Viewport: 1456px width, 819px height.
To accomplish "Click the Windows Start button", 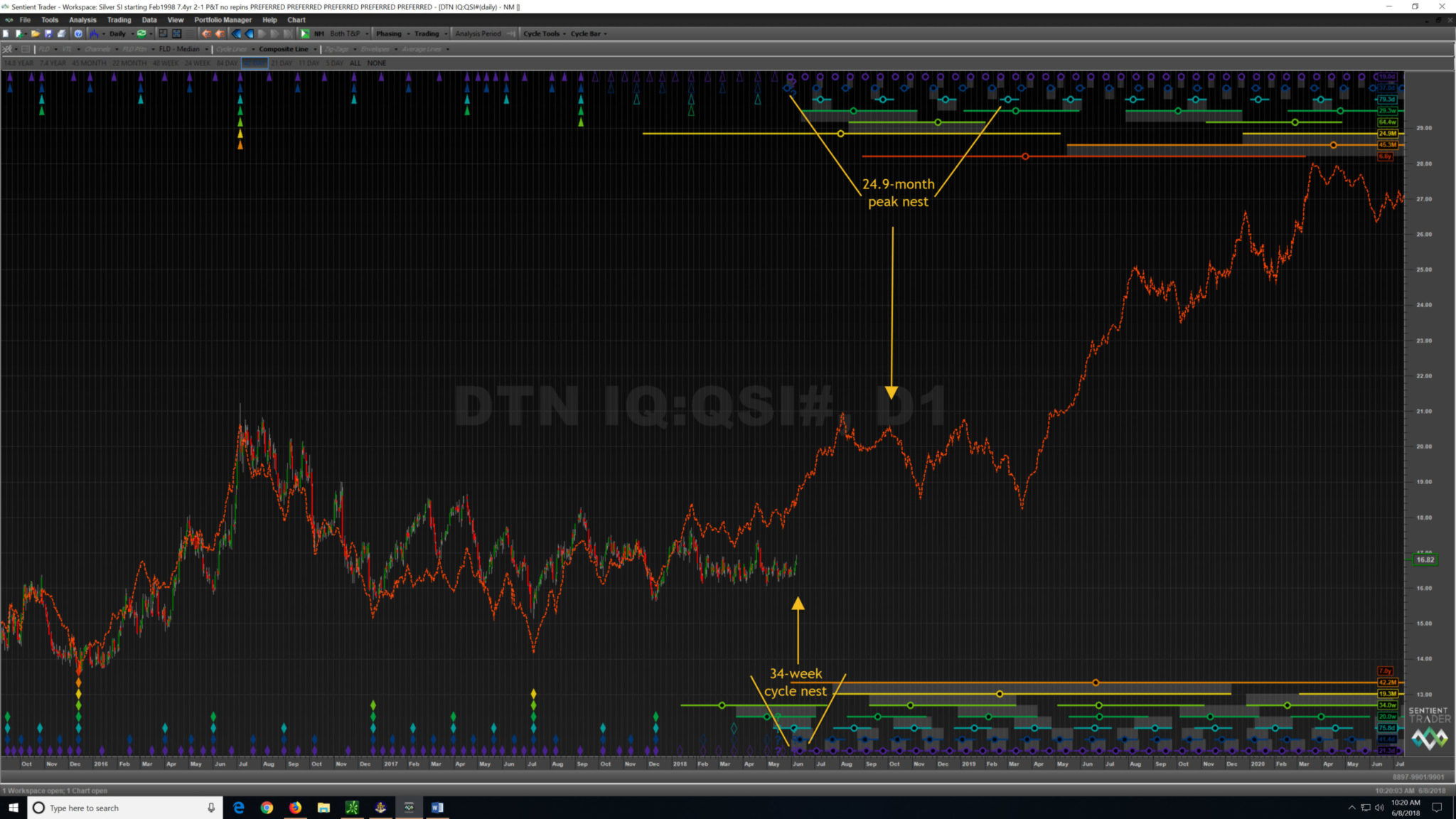I will pyautogui.click(x=14, y=808).
